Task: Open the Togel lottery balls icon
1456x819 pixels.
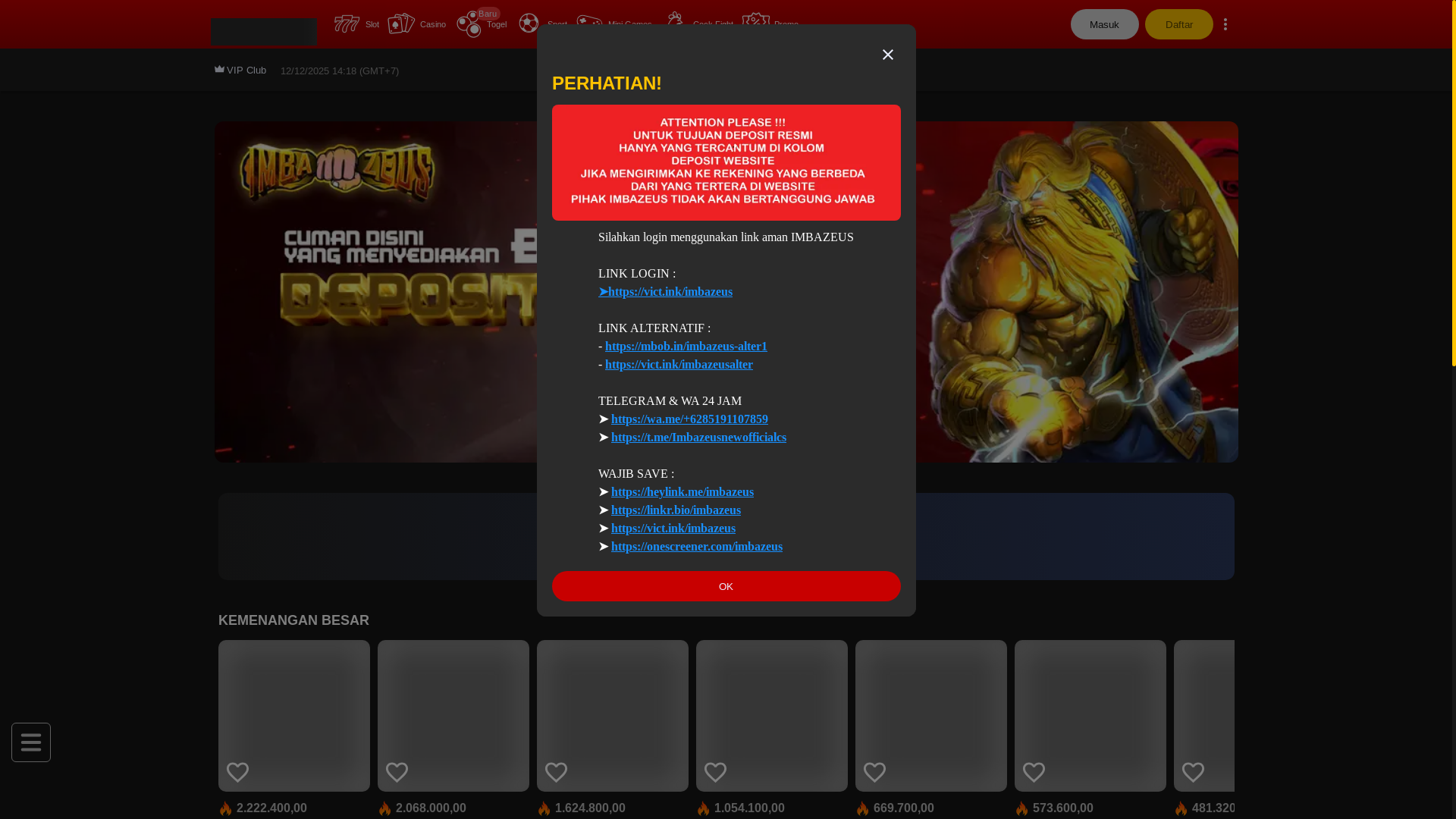Action: [x=469, y=24]
